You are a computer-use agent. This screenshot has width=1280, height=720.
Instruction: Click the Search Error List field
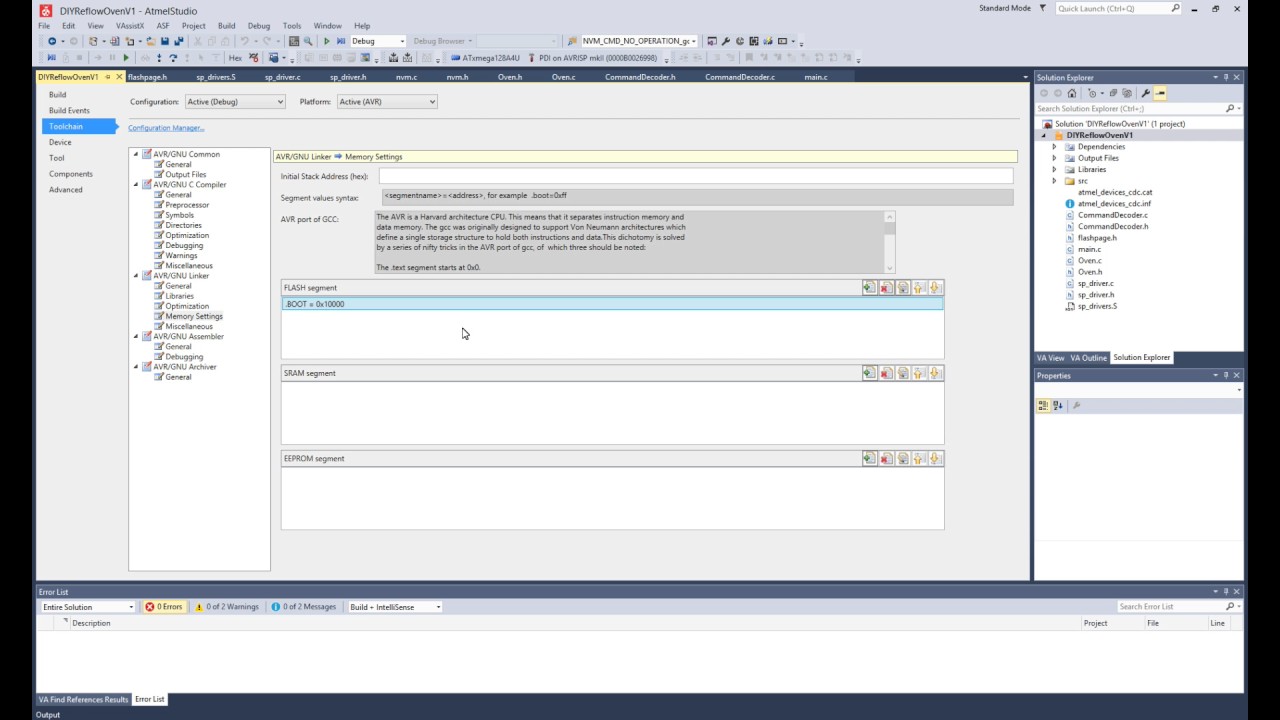coord(1170,607)
